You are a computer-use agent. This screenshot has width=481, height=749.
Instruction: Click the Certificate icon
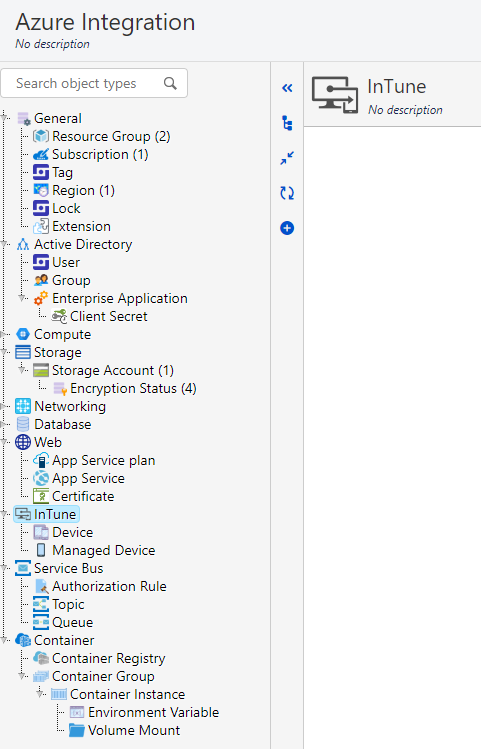[x=41, y=496]
